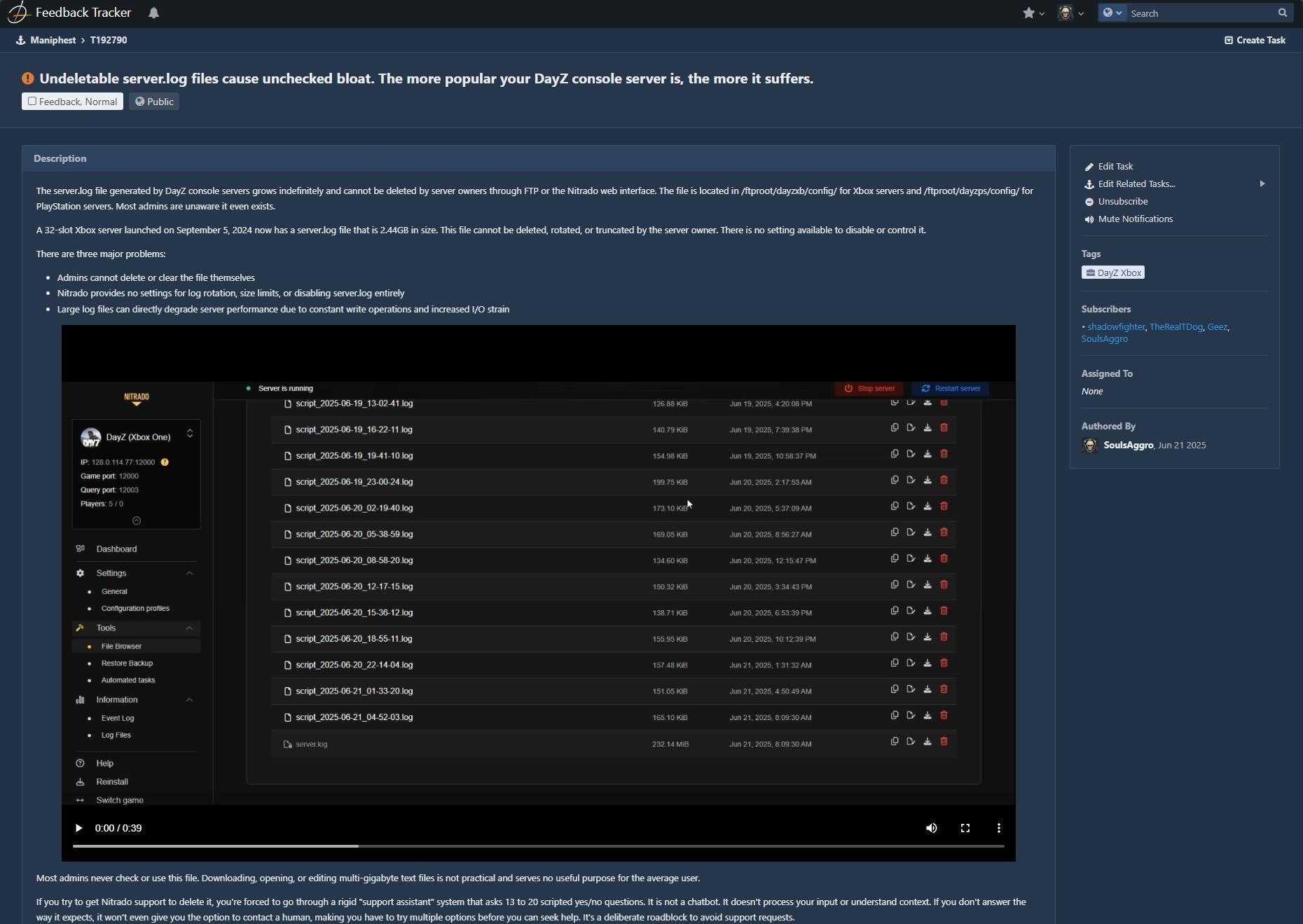Open the favorites star menu
This screenshot has height=924, width=1303.
pyautogui.click(x=1033, y=13)
